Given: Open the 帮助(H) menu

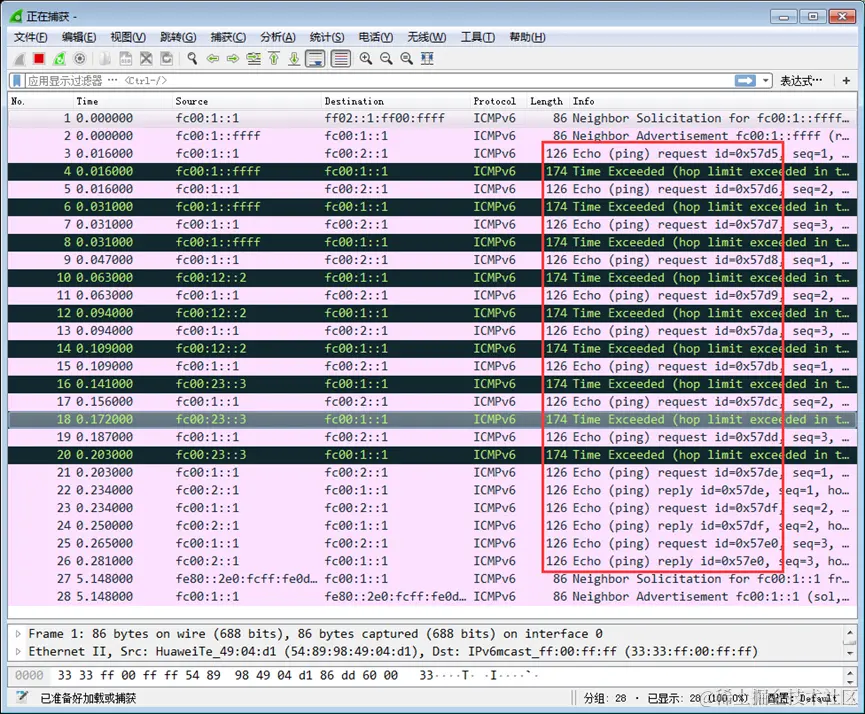Looking at the screenshot, I should [x=527, y=37].
